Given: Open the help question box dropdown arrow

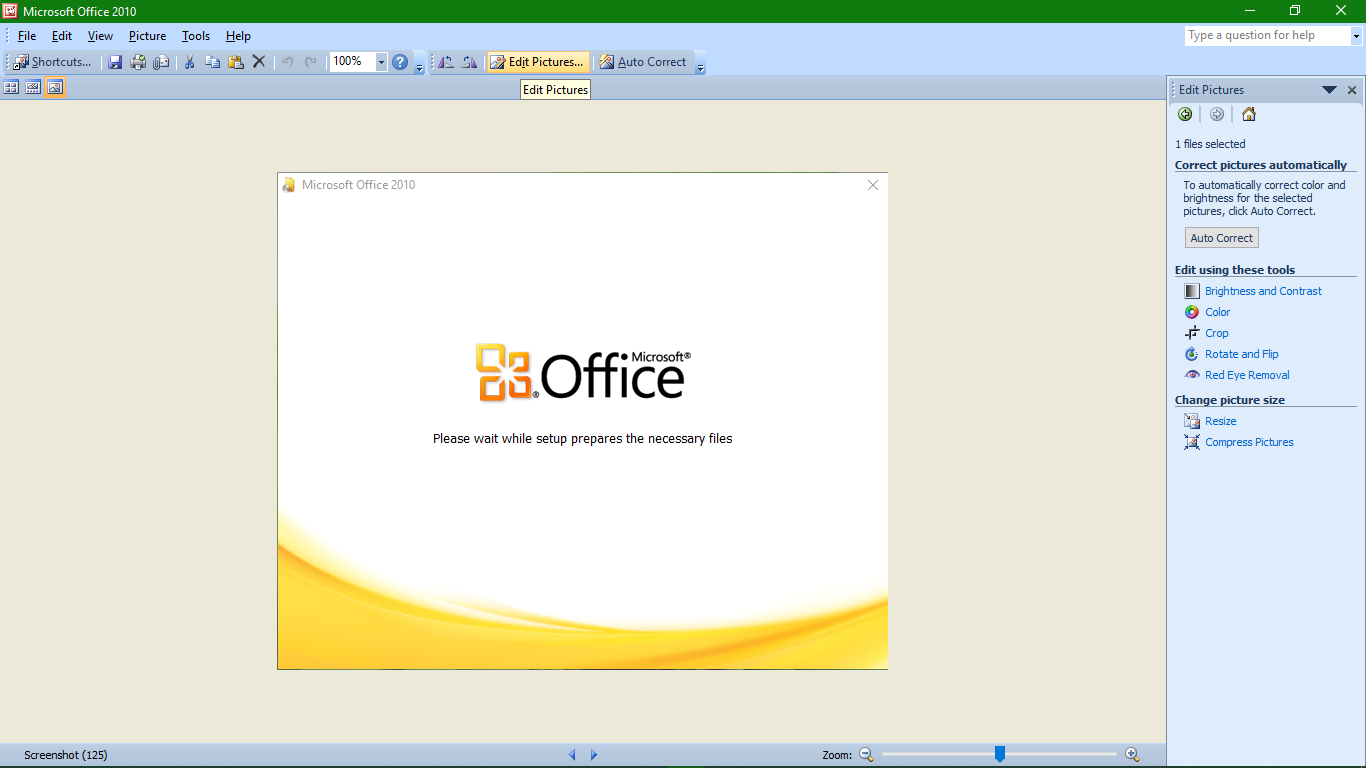Looking at the screenshot, I should pyautogui.click(x=1357, y=36).
